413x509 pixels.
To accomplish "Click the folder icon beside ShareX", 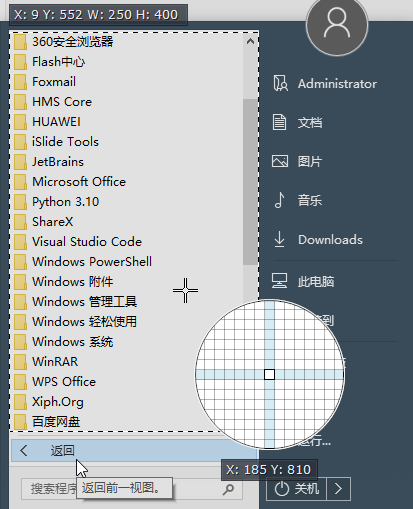I will (x=20, y=222).
